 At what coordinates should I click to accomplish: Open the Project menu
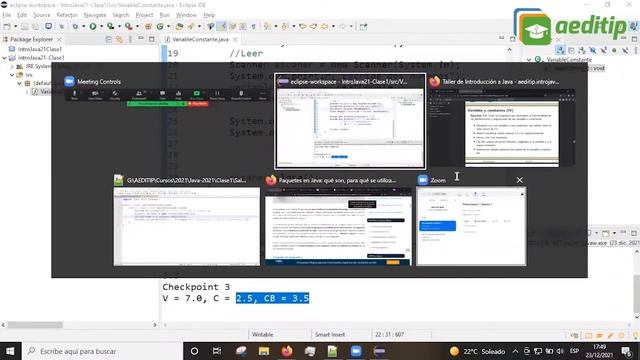[144, 15]
